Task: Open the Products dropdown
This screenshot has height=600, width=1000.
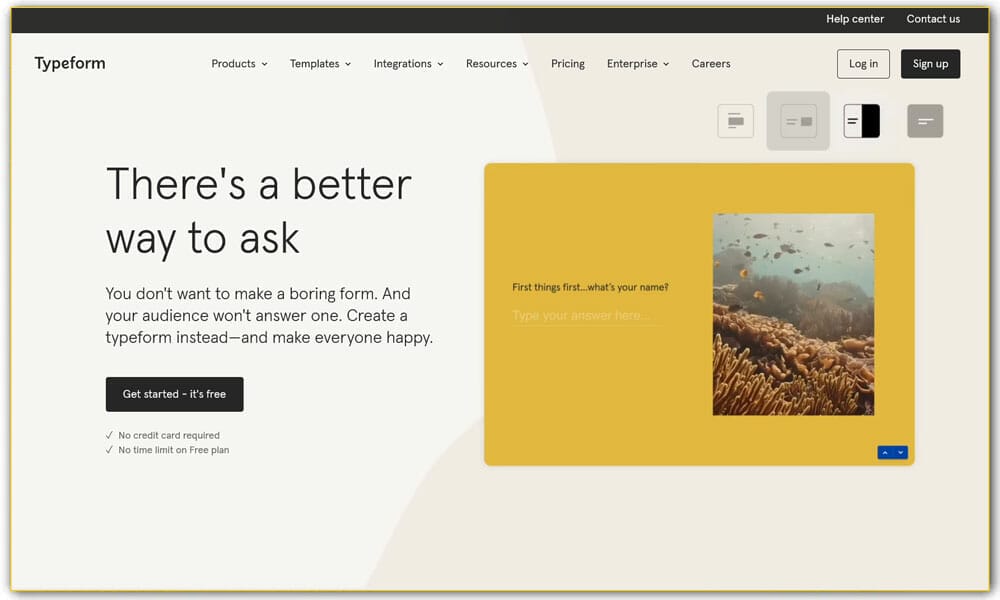Action: (x=238, y=63)
